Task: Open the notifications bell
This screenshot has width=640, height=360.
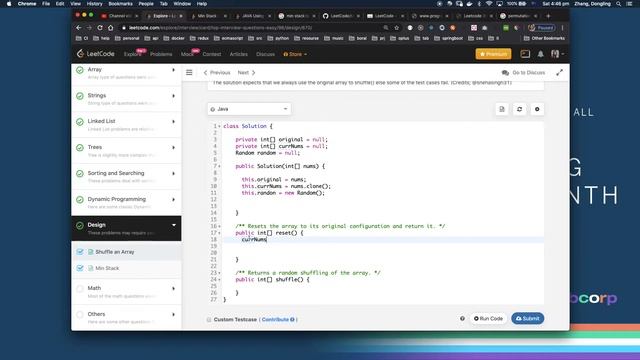Action: [540, 54]
